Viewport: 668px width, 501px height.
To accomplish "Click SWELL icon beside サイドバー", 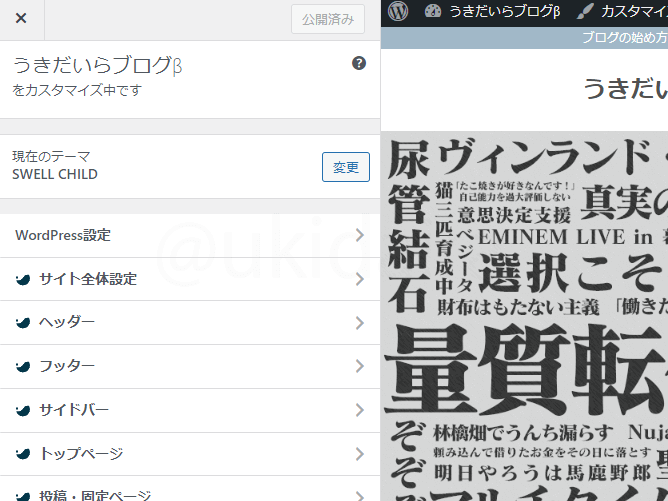I will click(x=23, y=410).
